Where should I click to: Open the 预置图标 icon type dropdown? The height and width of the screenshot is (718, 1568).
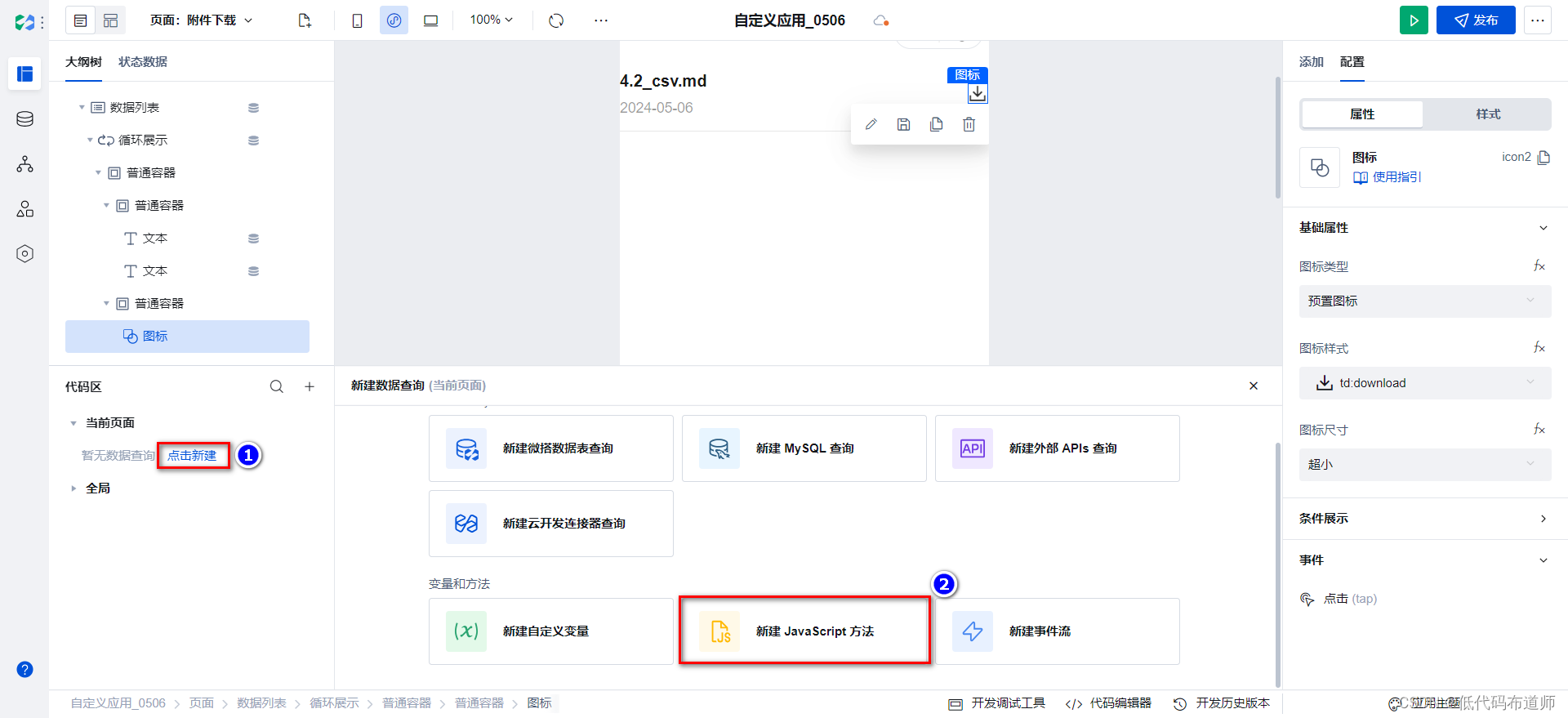[x=1425, y=301]
